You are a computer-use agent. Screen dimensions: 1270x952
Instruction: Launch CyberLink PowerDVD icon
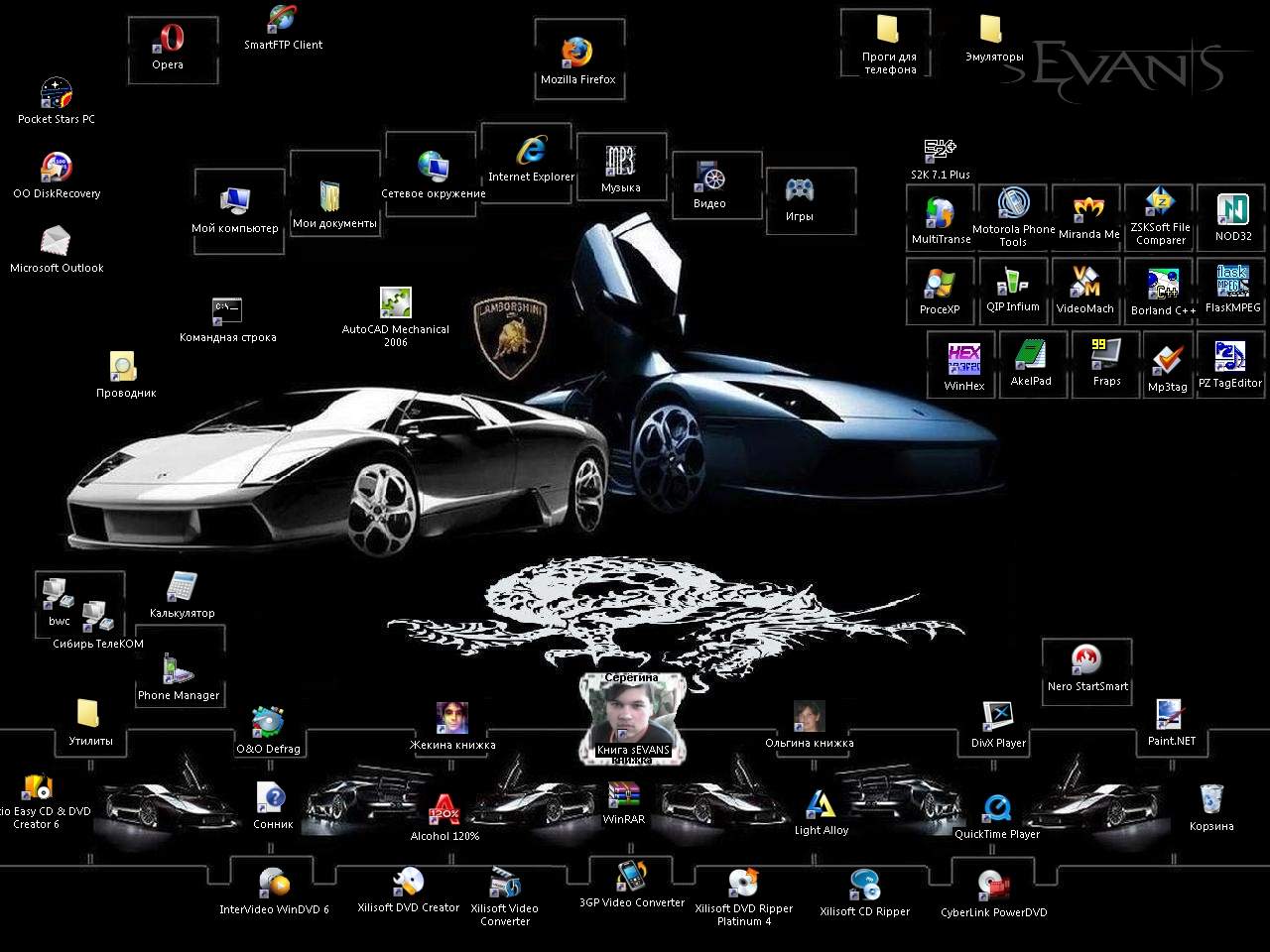993,886
